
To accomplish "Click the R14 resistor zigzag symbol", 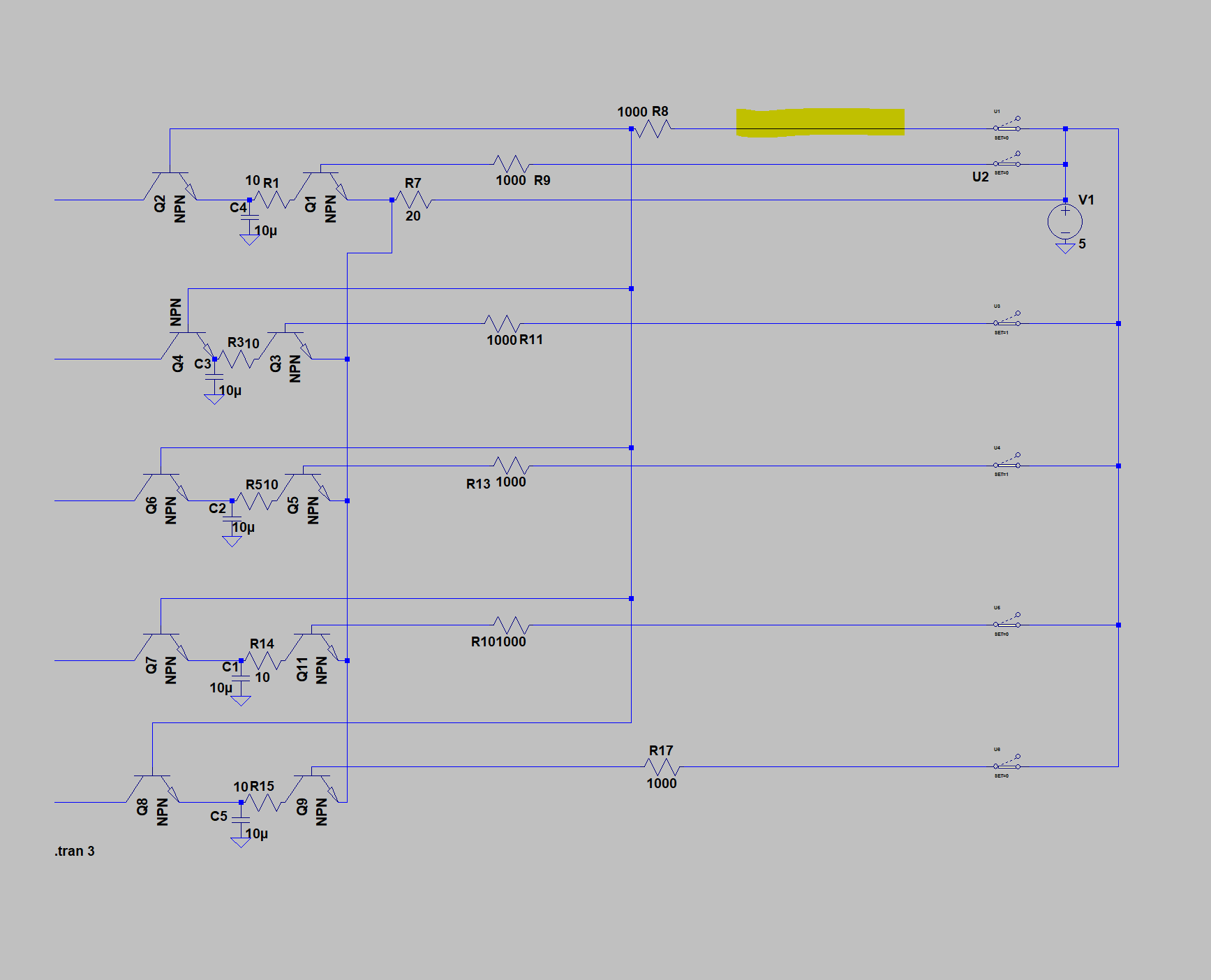I will [262, 660].
